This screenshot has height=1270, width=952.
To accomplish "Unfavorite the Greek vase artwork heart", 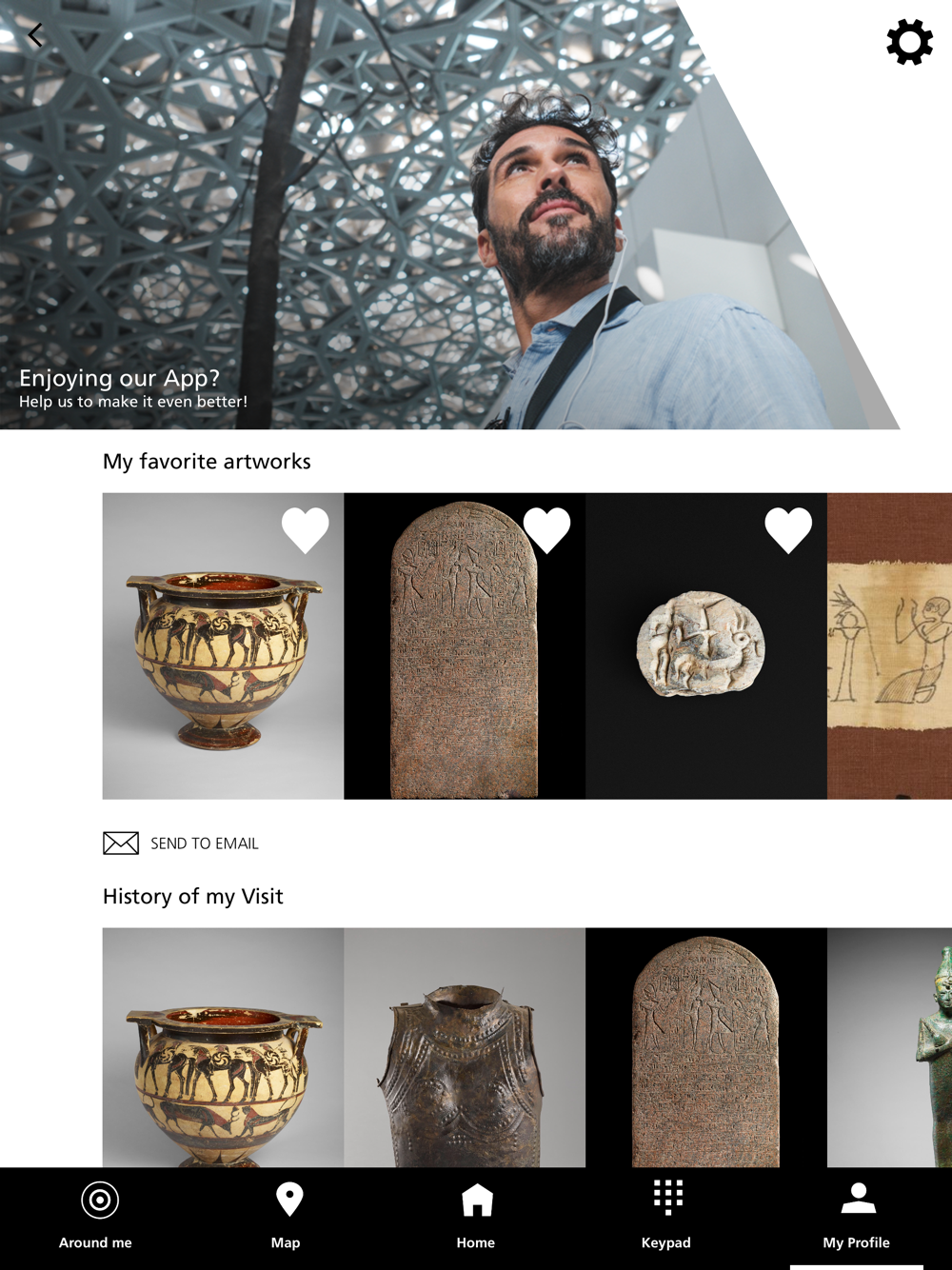I will pyautogui.click(x=305, y=530).
